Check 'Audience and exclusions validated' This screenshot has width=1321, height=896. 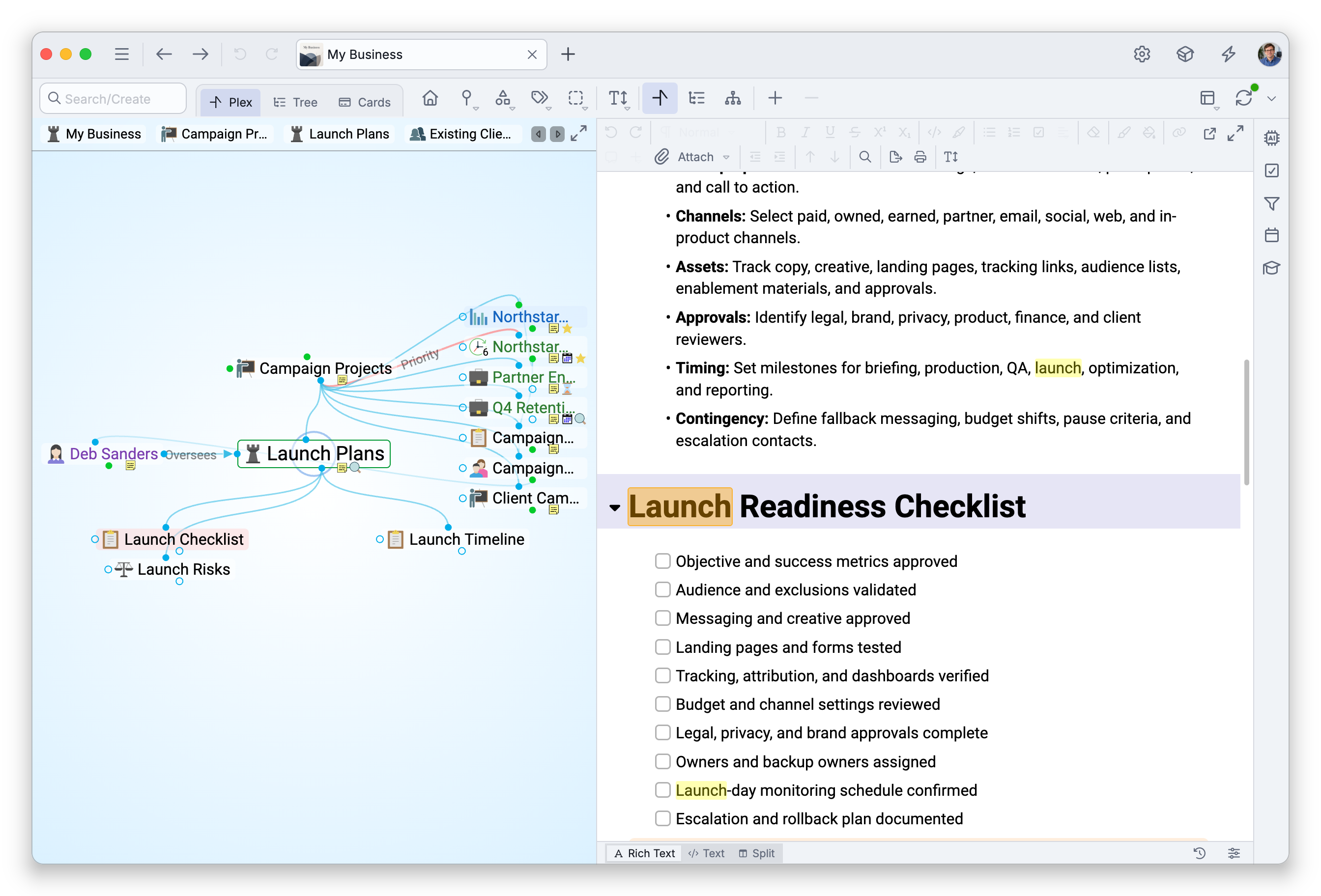(663, 590)
